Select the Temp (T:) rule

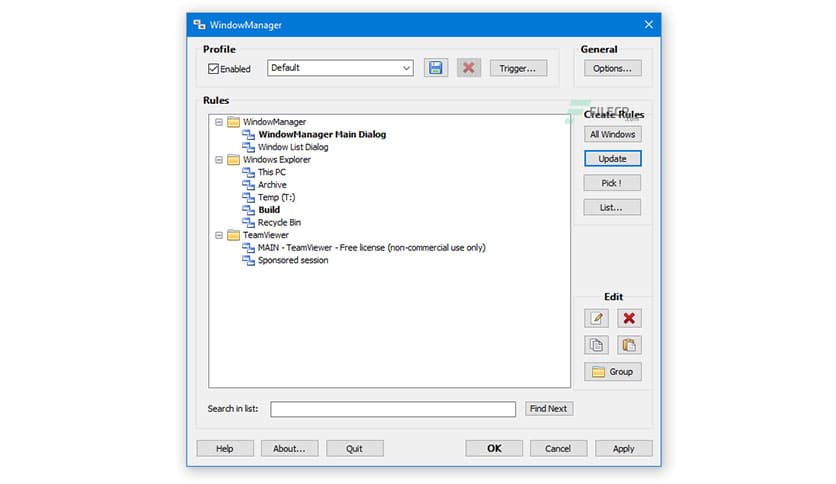pos(276,197)
